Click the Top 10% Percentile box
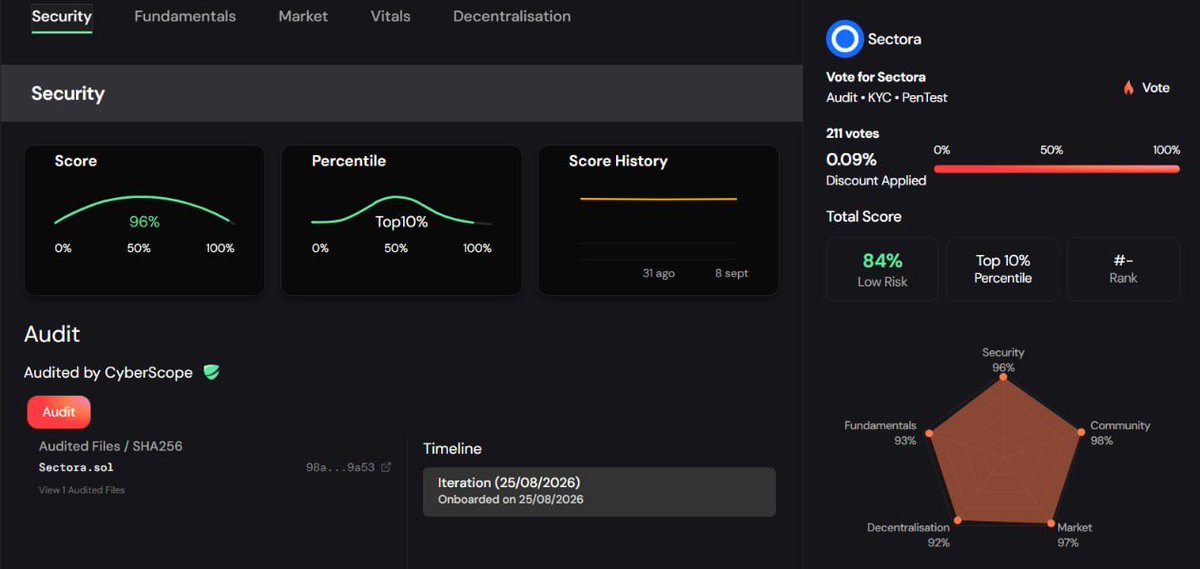This screenshot has height=569, width=1200. (x=1003, y=269)
